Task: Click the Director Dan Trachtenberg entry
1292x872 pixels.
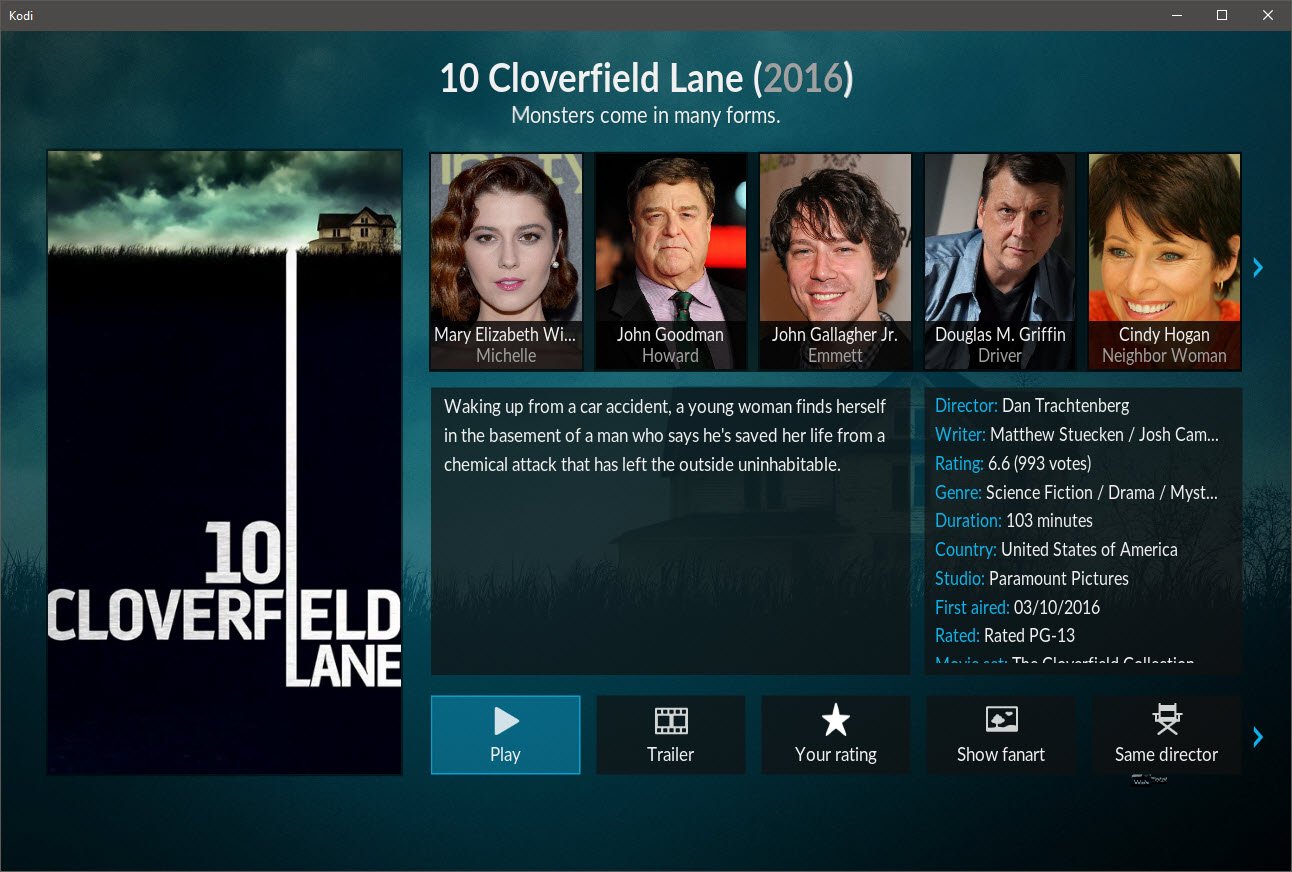Action: tap(1032, 406)
